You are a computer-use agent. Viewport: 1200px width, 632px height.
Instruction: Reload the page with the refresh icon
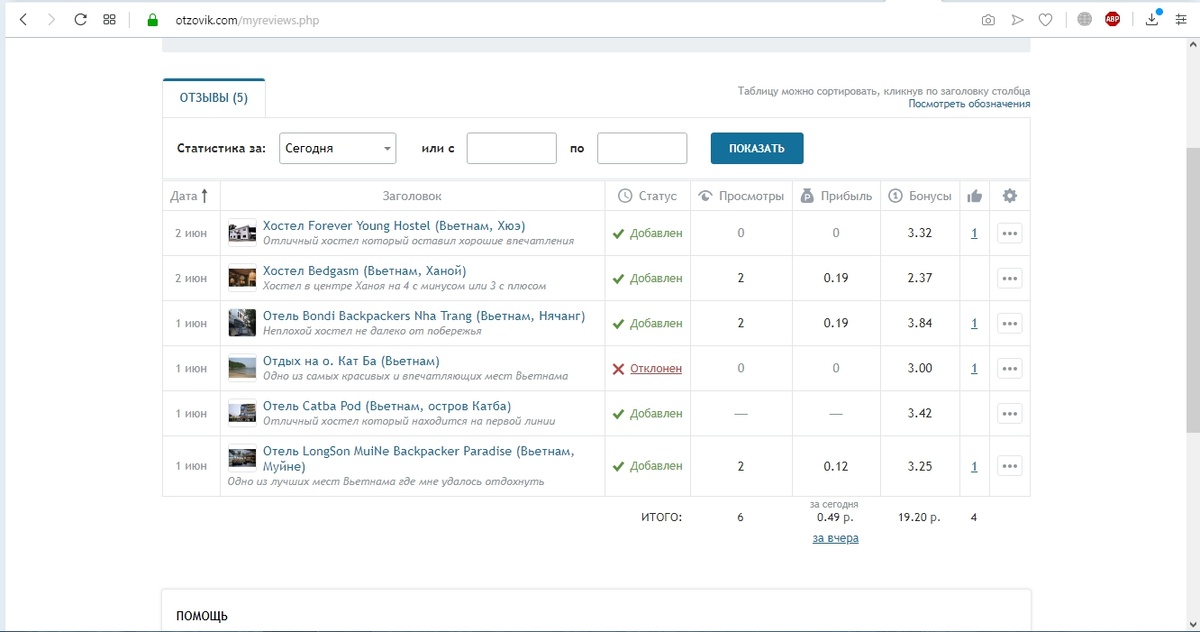(x=80, y=19)
